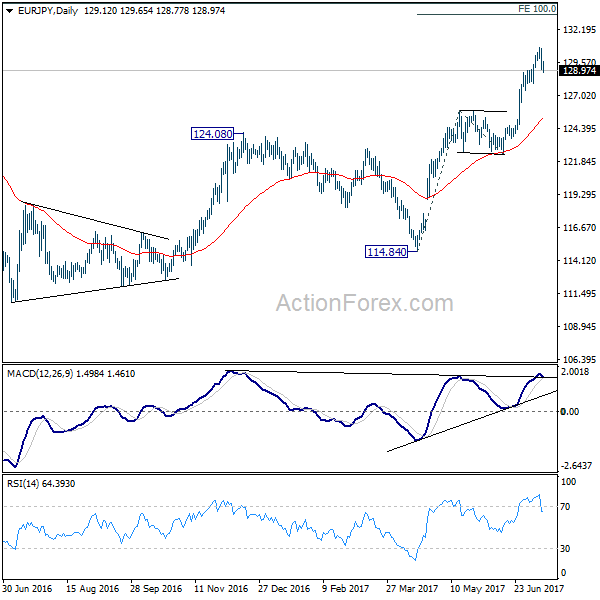Click the 15 Aug 2016 date label
Image resolution: width=600 pixels, height=600 pixels.
point(92,588)
